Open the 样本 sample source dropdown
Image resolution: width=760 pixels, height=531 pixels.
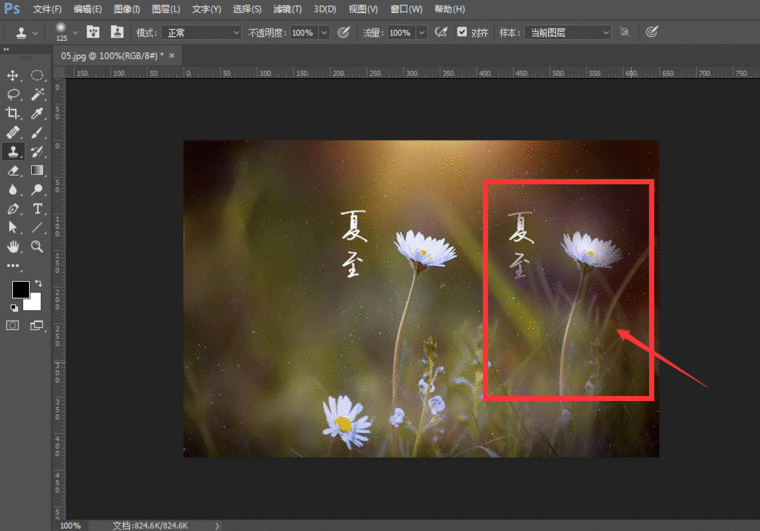click(x=568, y=32)
